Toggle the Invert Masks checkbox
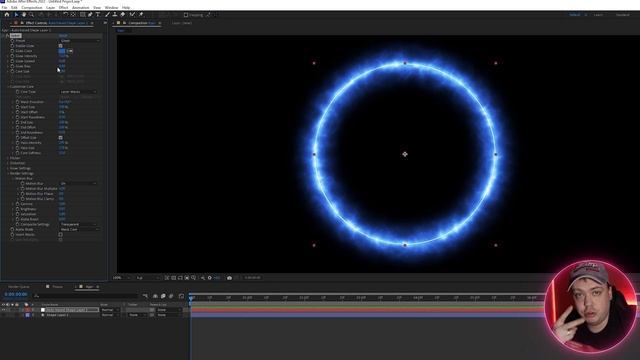640x360 pixels. 60,235
